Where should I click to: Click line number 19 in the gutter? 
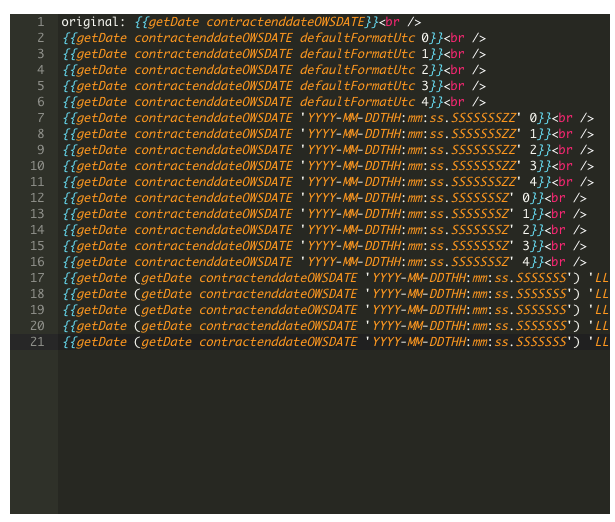(x=37, y=310)
